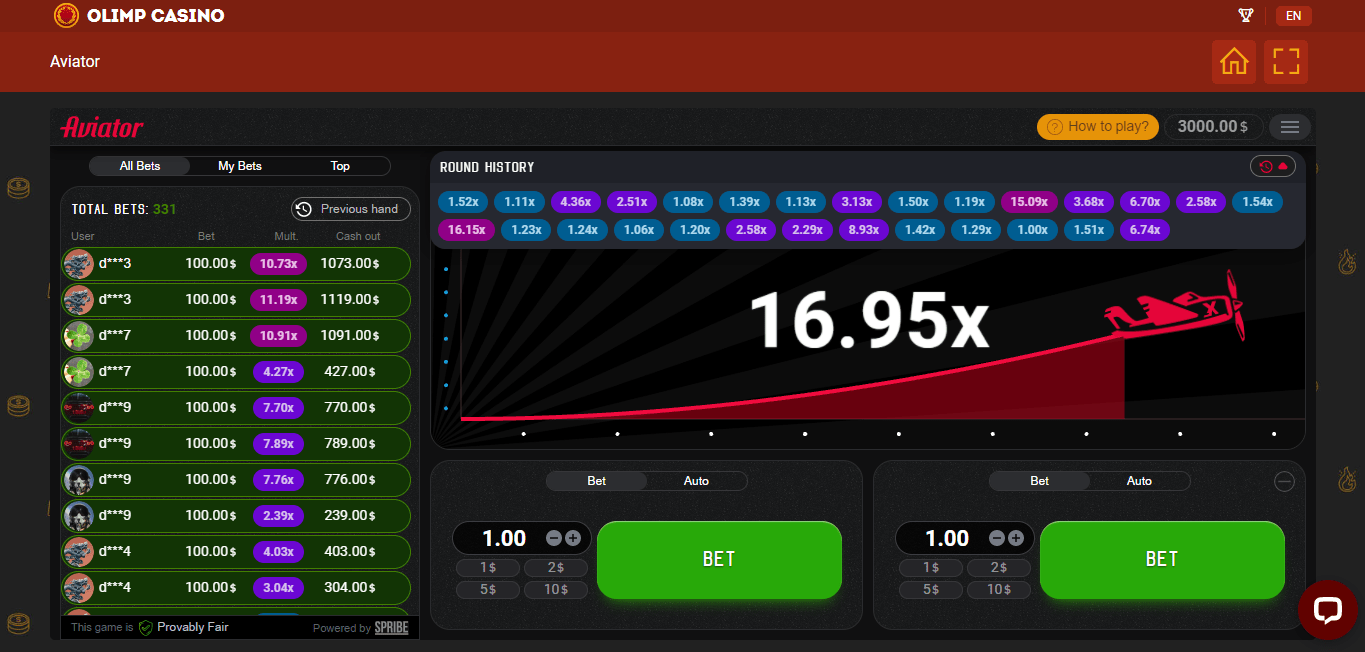Screen dimensions: 1365x652
Task: Switch the first bet panel to Auto
Action: click(x=696, y=481)
